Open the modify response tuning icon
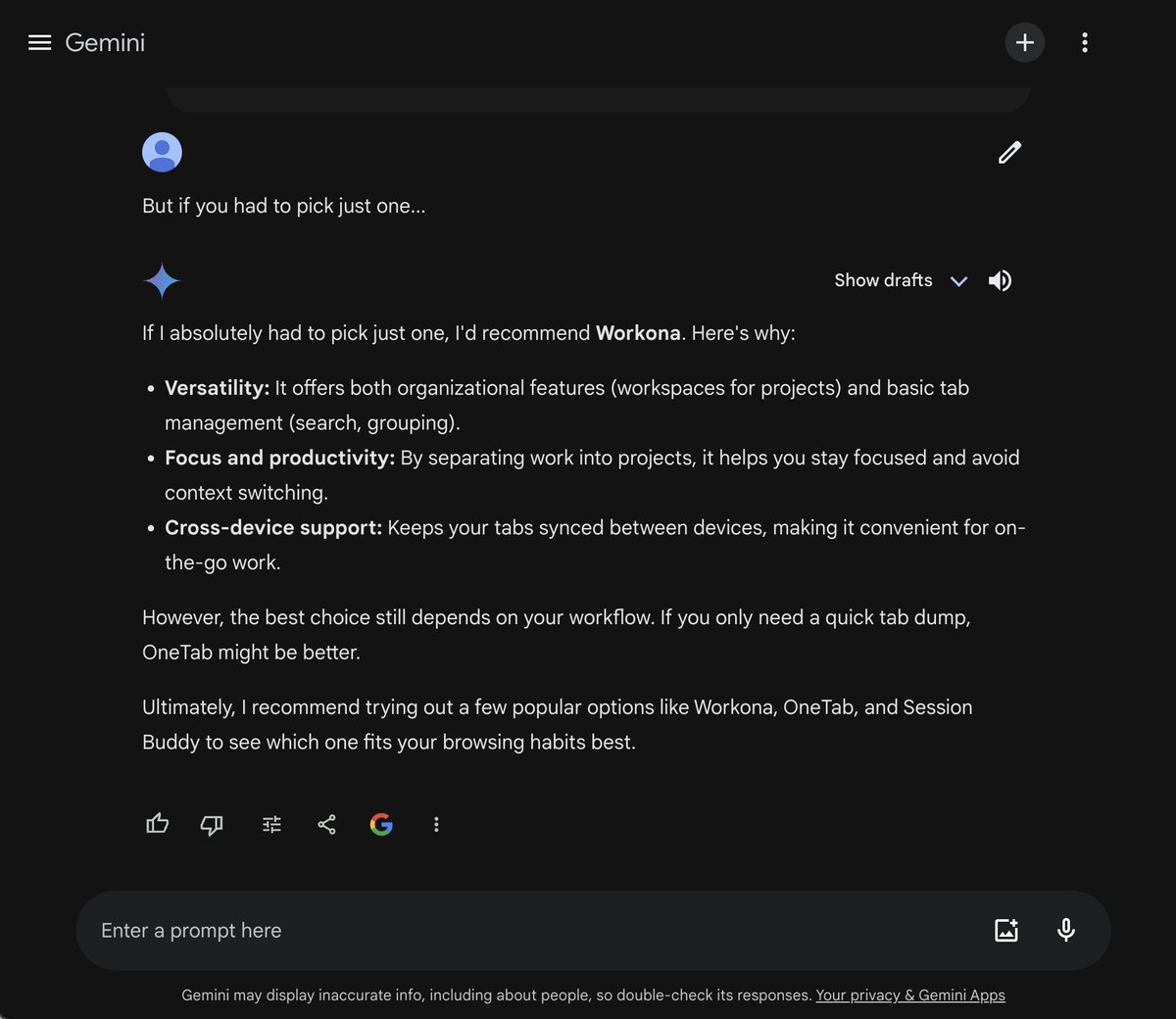The height and width of the screenshot is (1019, 1176). 271,824
